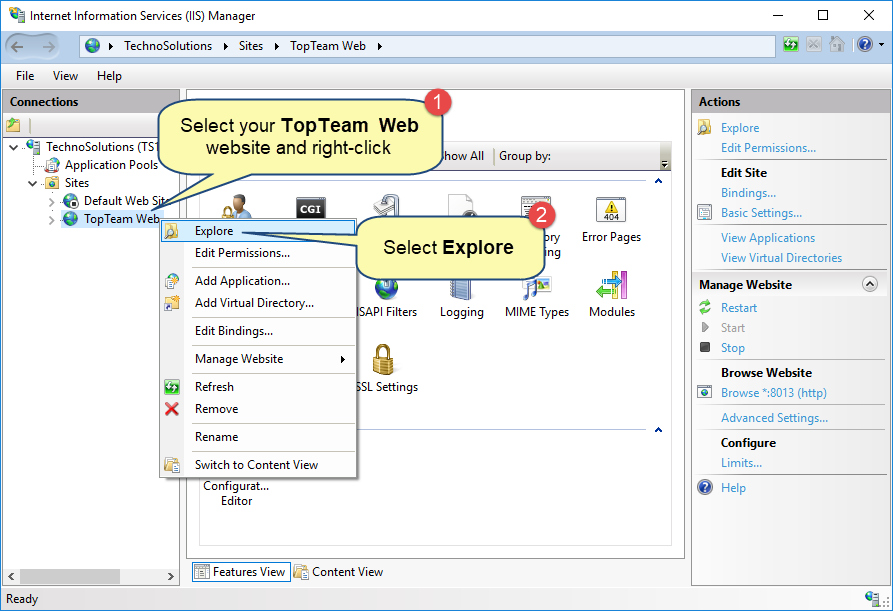
Task: Choose Edit Bindings in context menu
Action: click(259, 331)
